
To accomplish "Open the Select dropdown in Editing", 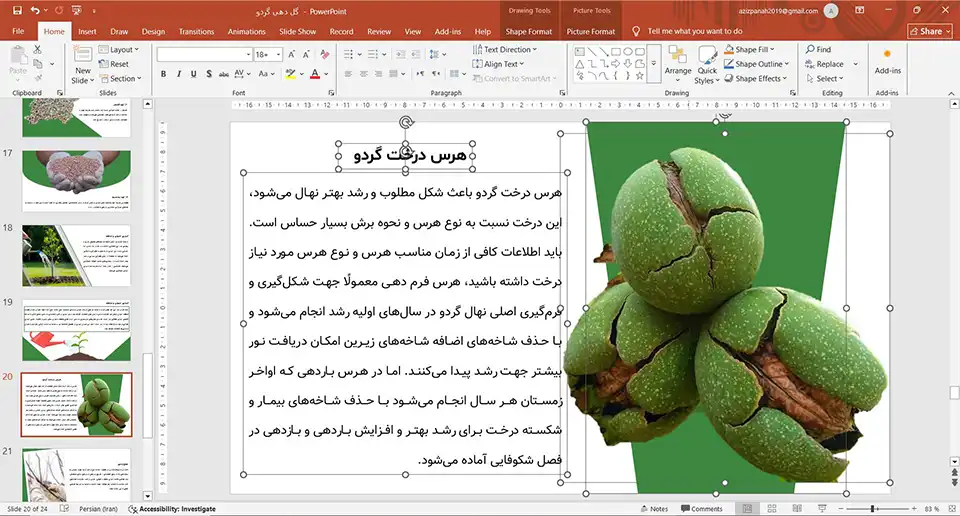I will coord(825,78).
